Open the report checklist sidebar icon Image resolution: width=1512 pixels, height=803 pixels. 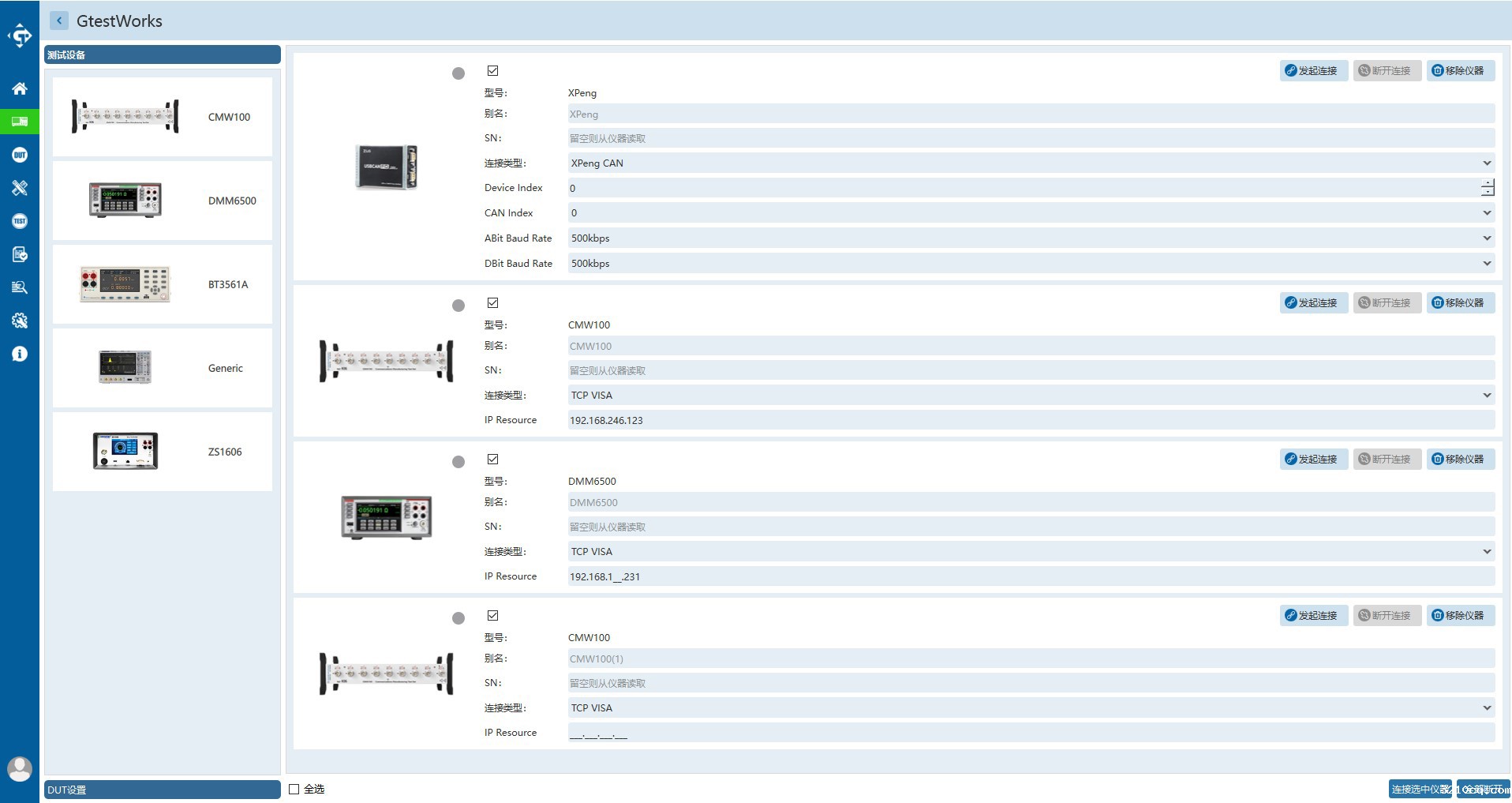tap(20, 254)
